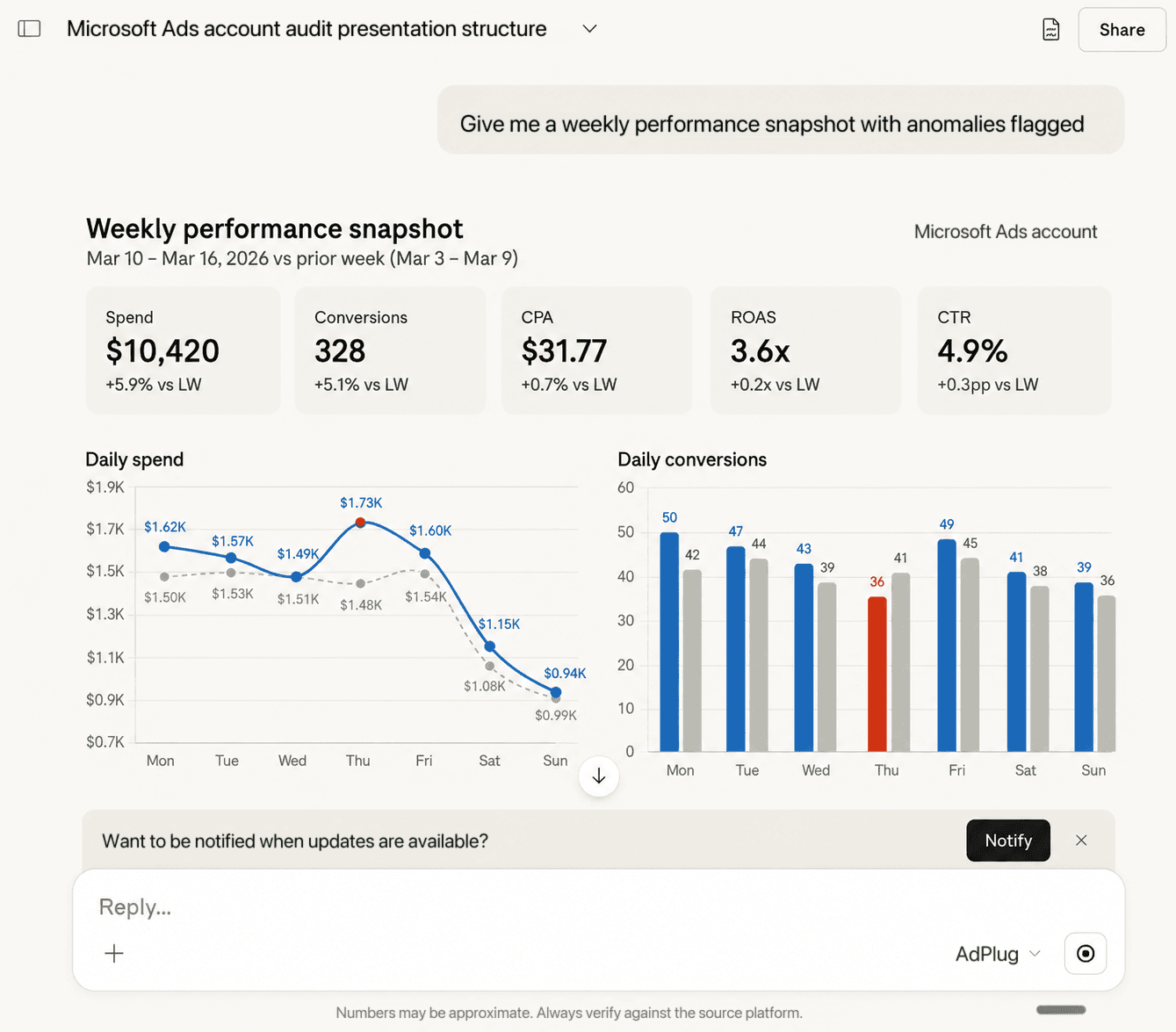Click the CTR 4.9% card

1014,350
